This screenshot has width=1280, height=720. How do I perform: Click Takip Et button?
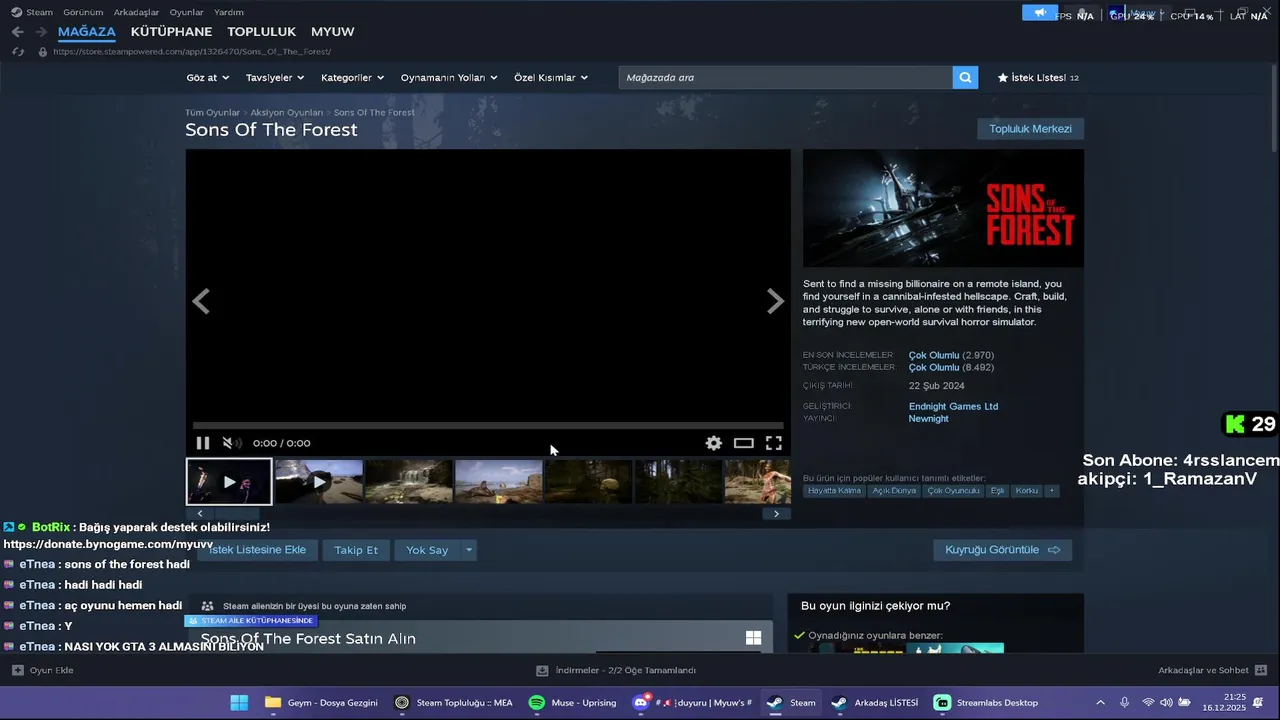[356, 550]
